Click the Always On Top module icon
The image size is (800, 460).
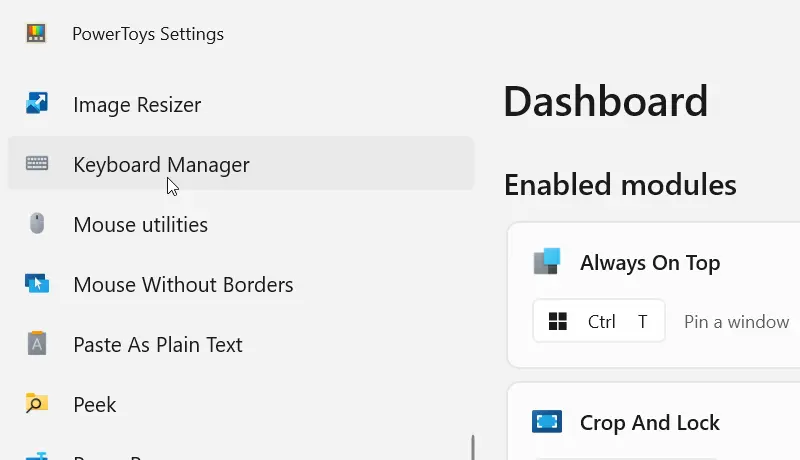pyautogui.click(x=547, y=261)
